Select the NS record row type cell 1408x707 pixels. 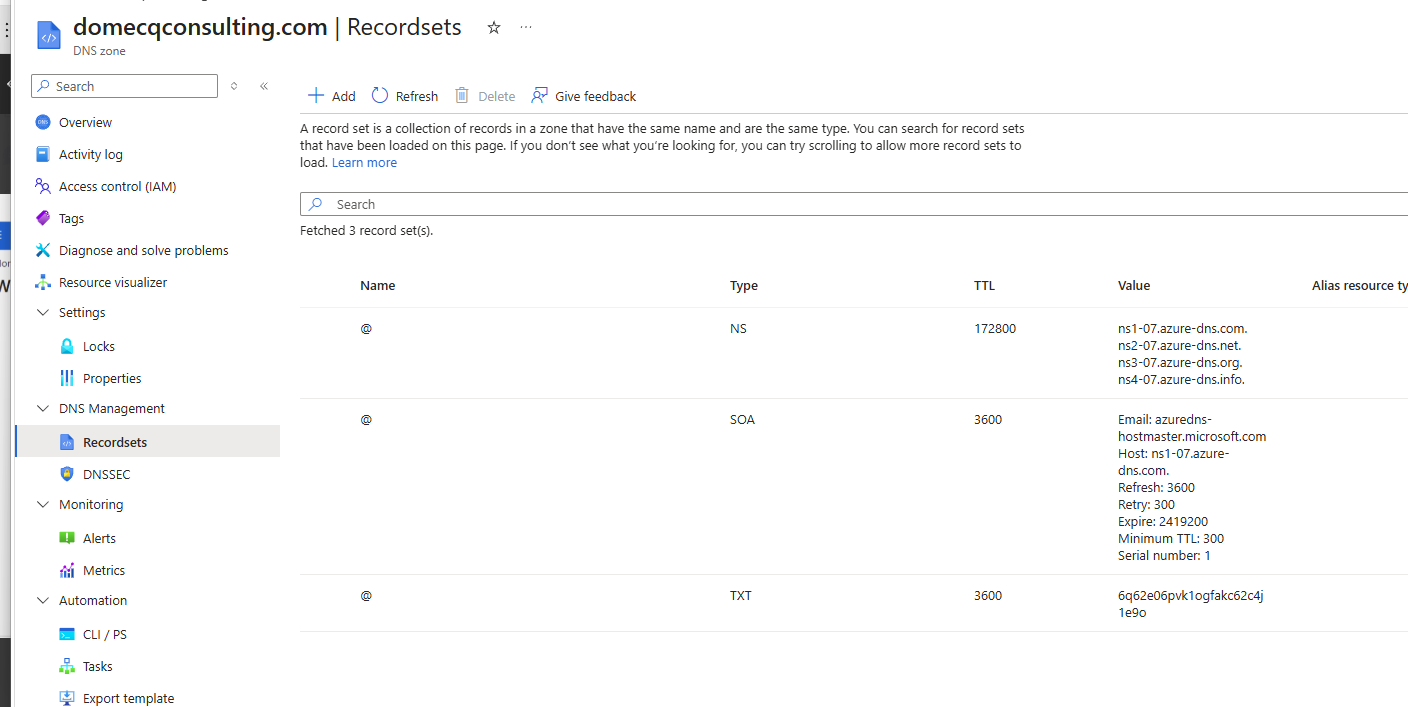click(738, 328)
